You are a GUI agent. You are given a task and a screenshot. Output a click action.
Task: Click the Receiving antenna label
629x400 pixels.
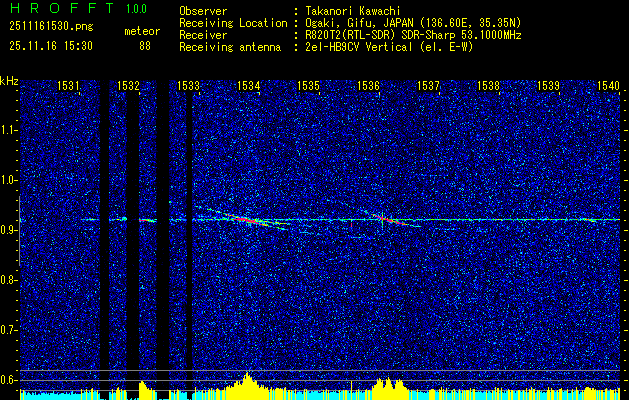coord(230,47)
